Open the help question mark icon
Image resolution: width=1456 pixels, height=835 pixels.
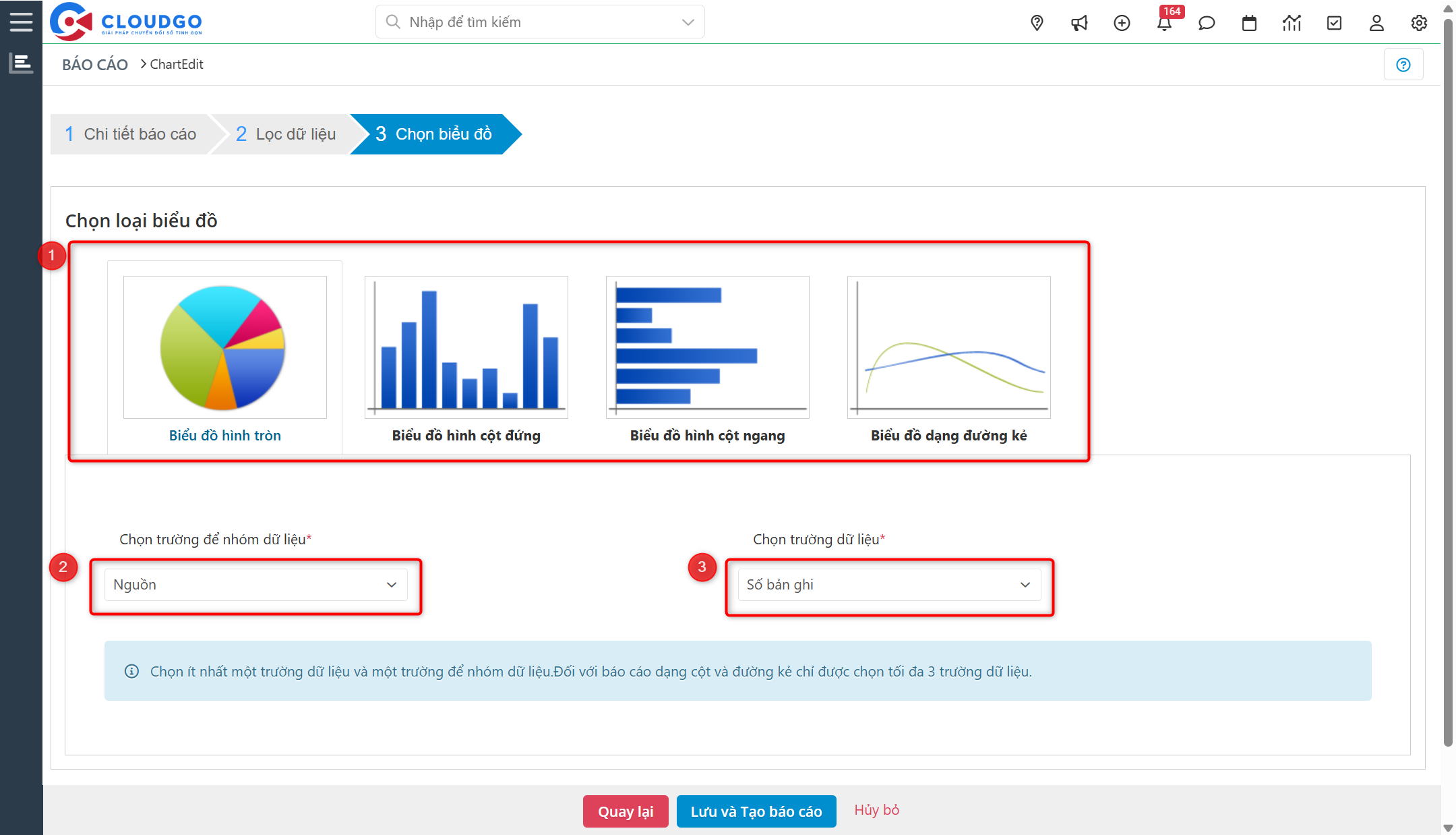[1403, 64]
